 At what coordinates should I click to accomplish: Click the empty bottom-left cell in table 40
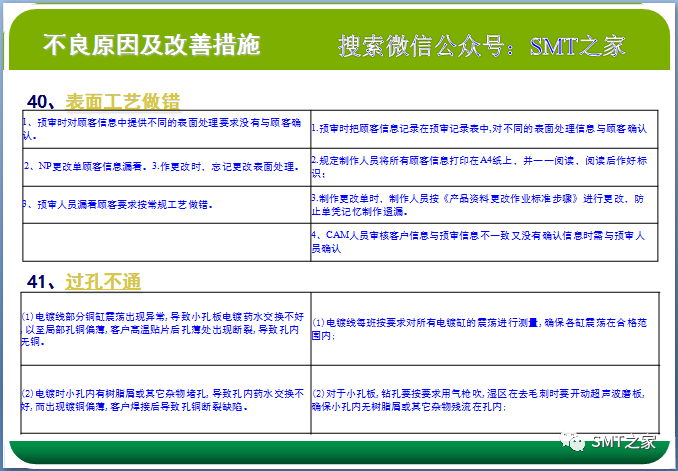coord(165,241)
